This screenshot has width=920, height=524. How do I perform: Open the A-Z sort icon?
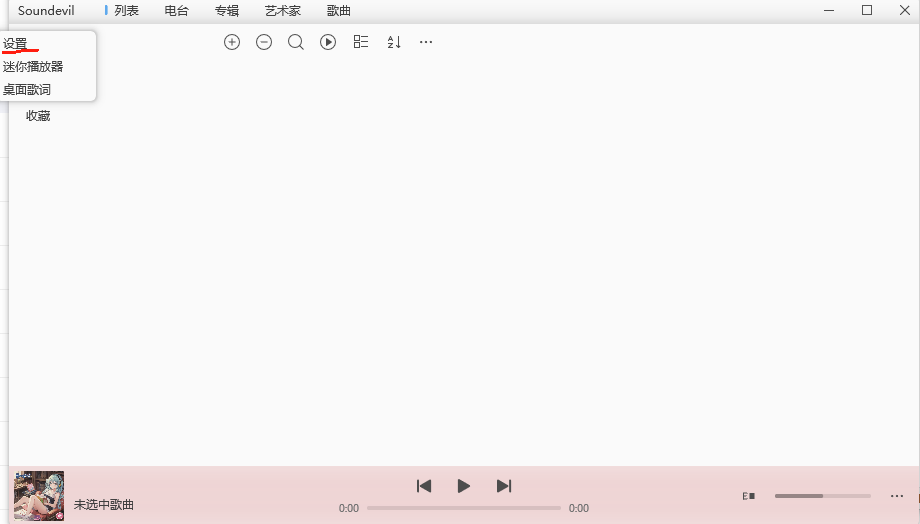tap(394, 42)
